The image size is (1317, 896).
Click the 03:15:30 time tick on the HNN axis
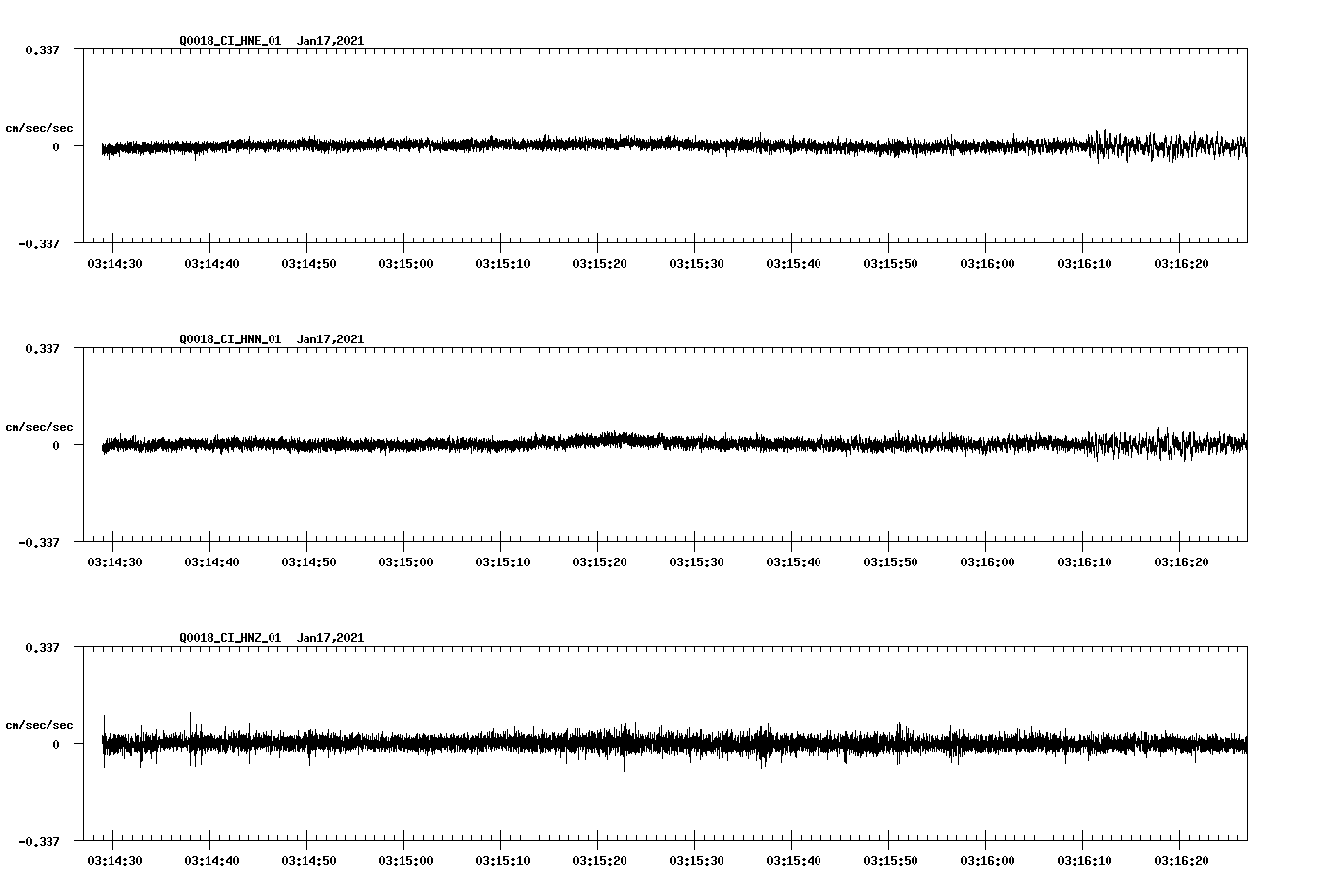click(x=696, y=560)
